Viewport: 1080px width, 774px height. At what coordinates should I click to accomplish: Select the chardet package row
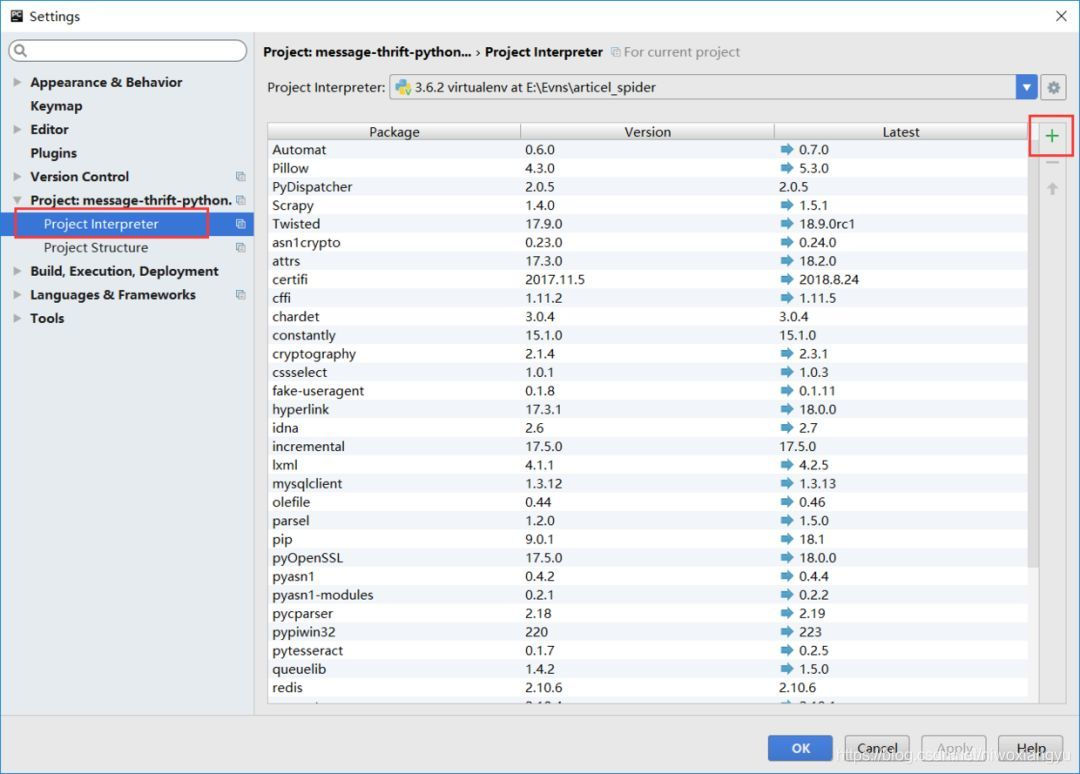[647, 317]
